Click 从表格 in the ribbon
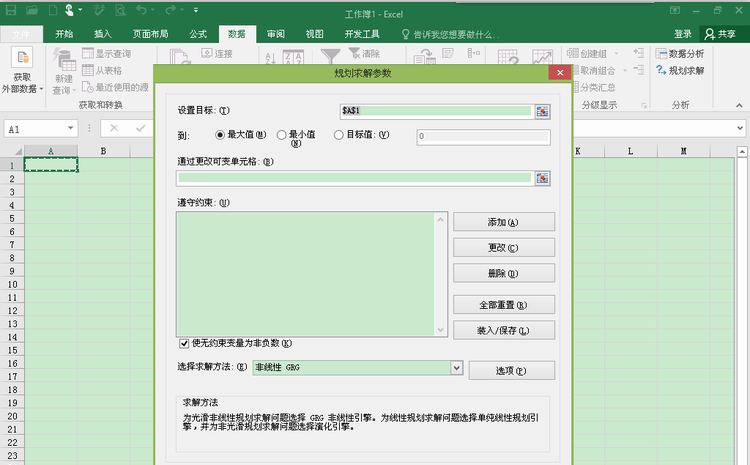The height and width of the screenshot is (465, 750). tap(102, 70)
